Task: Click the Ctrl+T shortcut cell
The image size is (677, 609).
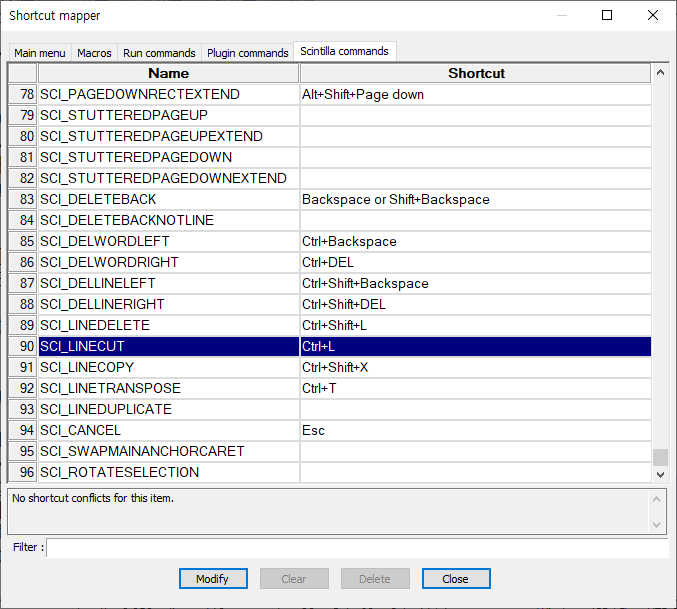Action: 476,388
